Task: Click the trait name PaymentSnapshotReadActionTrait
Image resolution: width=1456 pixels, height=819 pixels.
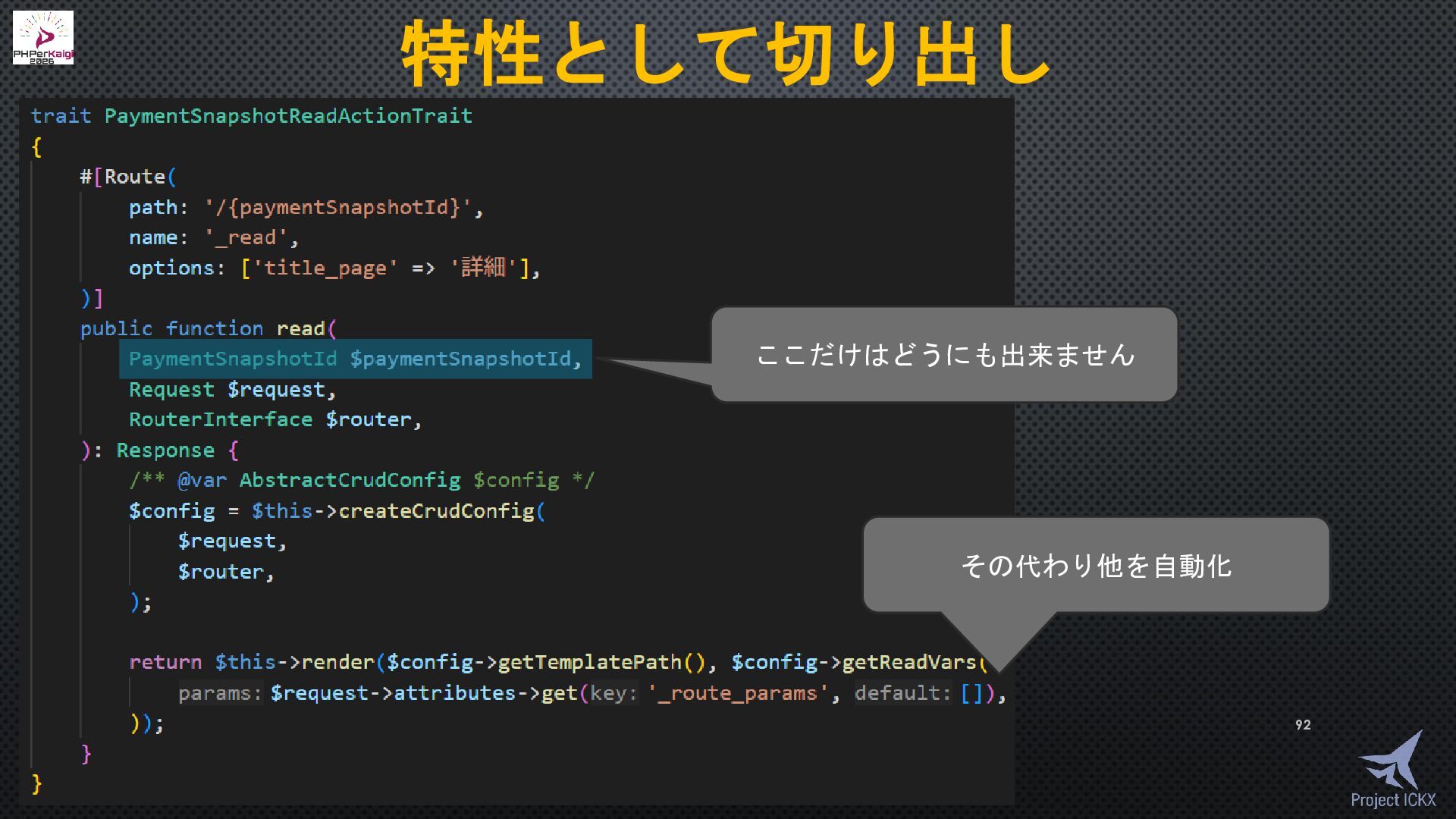Action: [x=288, y=116]
